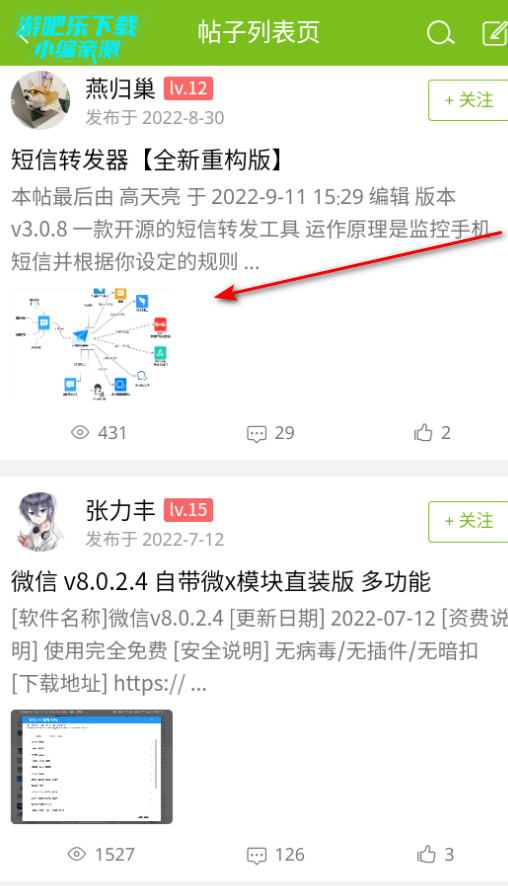Open the search magnifier icon in header

[440, 33]
